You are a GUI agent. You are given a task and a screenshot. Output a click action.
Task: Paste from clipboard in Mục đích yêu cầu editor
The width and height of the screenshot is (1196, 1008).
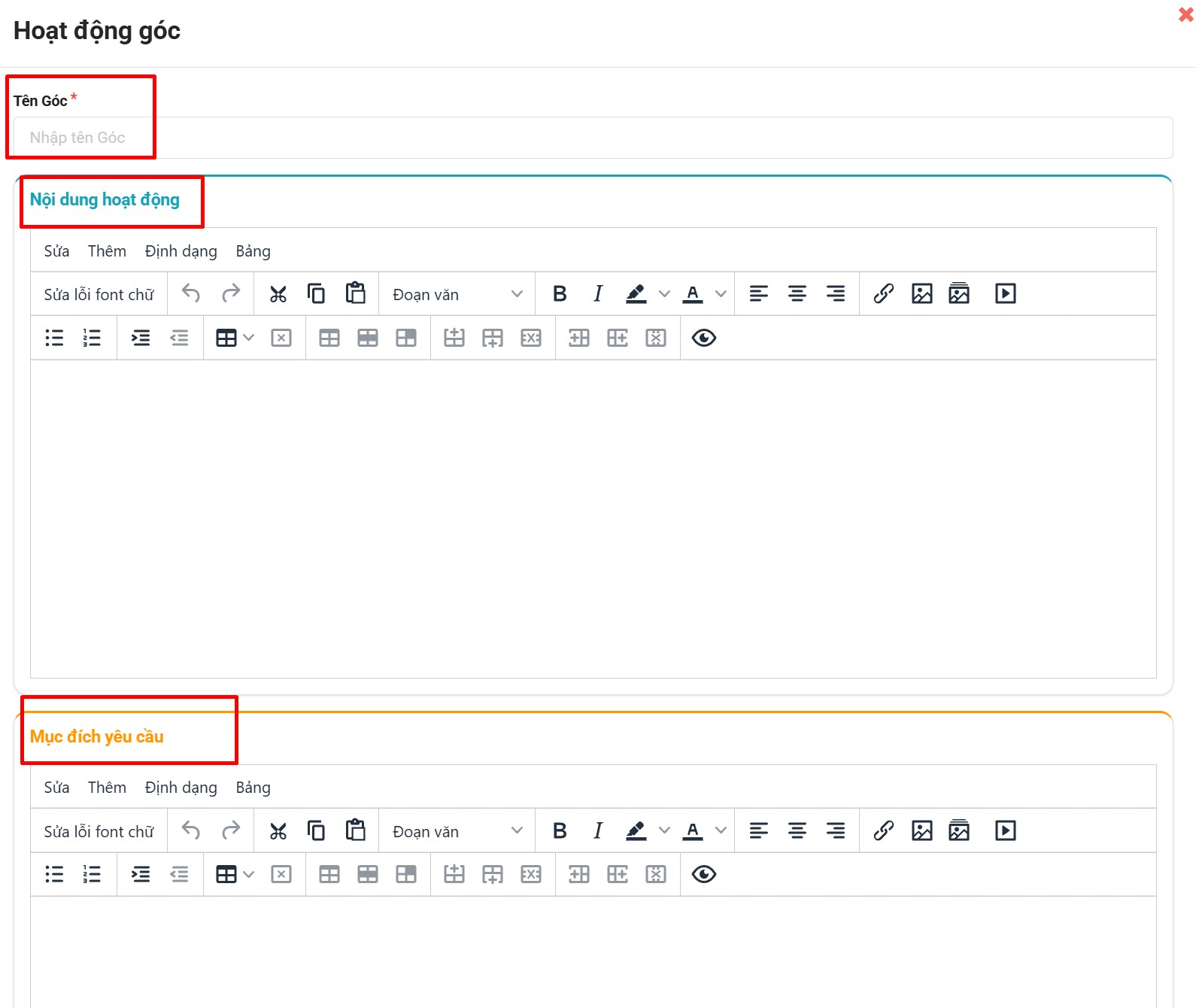pos(355,830)
